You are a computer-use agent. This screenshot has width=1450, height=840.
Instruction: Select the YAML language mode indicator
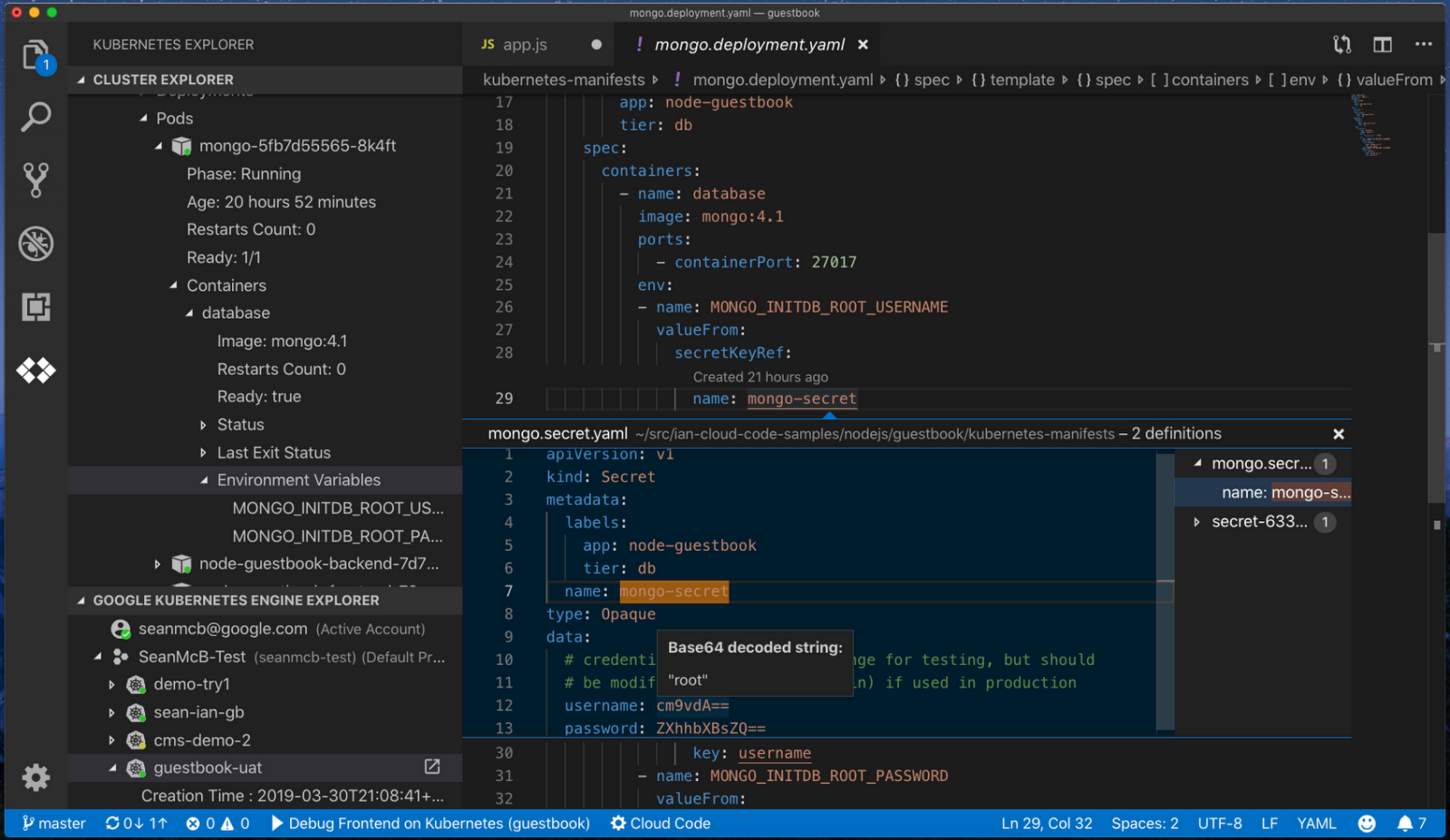pyautogui.click(x=1316, y=823)
